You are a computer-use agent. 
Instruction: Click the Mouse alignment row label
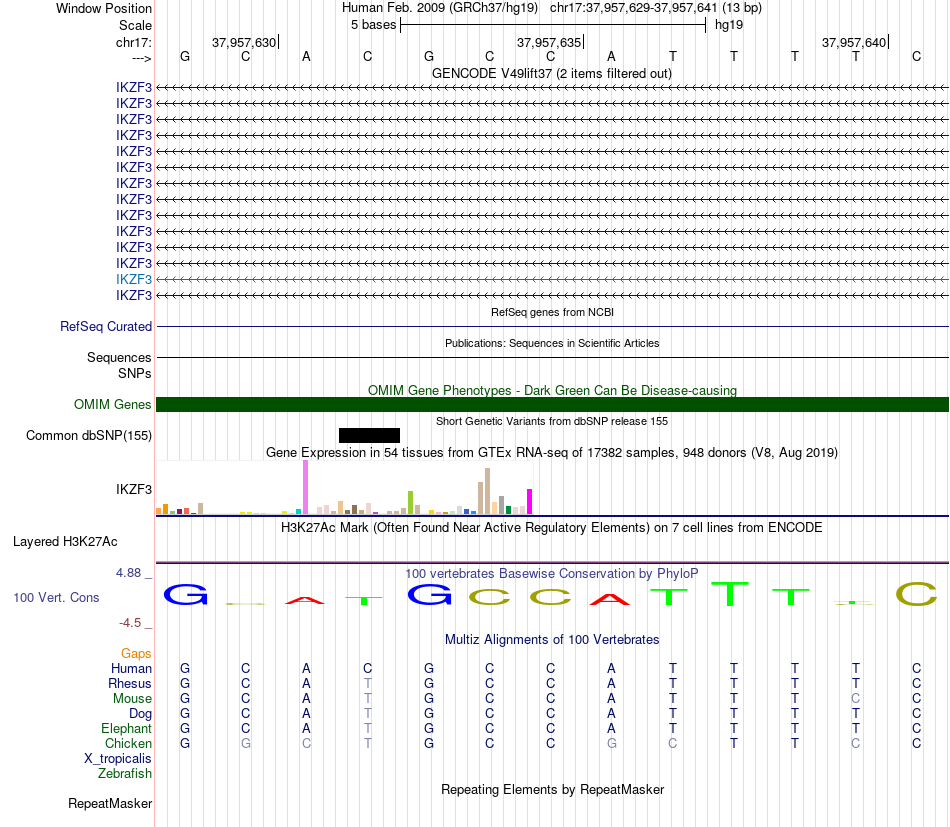click(x=132, y=699)
